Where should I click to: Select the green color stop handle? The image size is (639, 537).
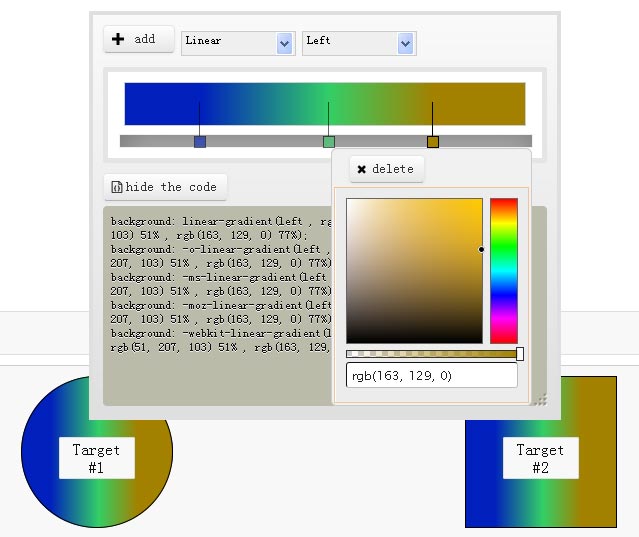click(329, 142)
